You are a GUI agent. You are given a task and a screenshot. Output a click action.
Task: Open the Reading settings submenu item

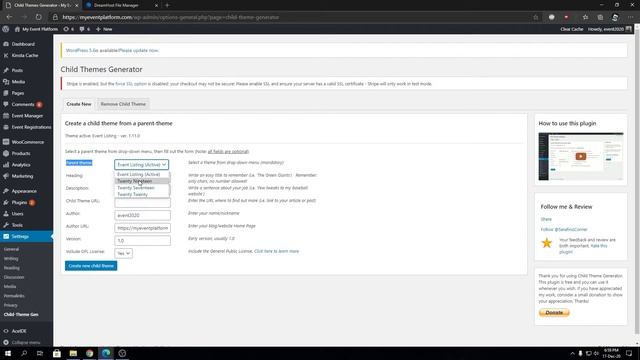pos(11,268)
